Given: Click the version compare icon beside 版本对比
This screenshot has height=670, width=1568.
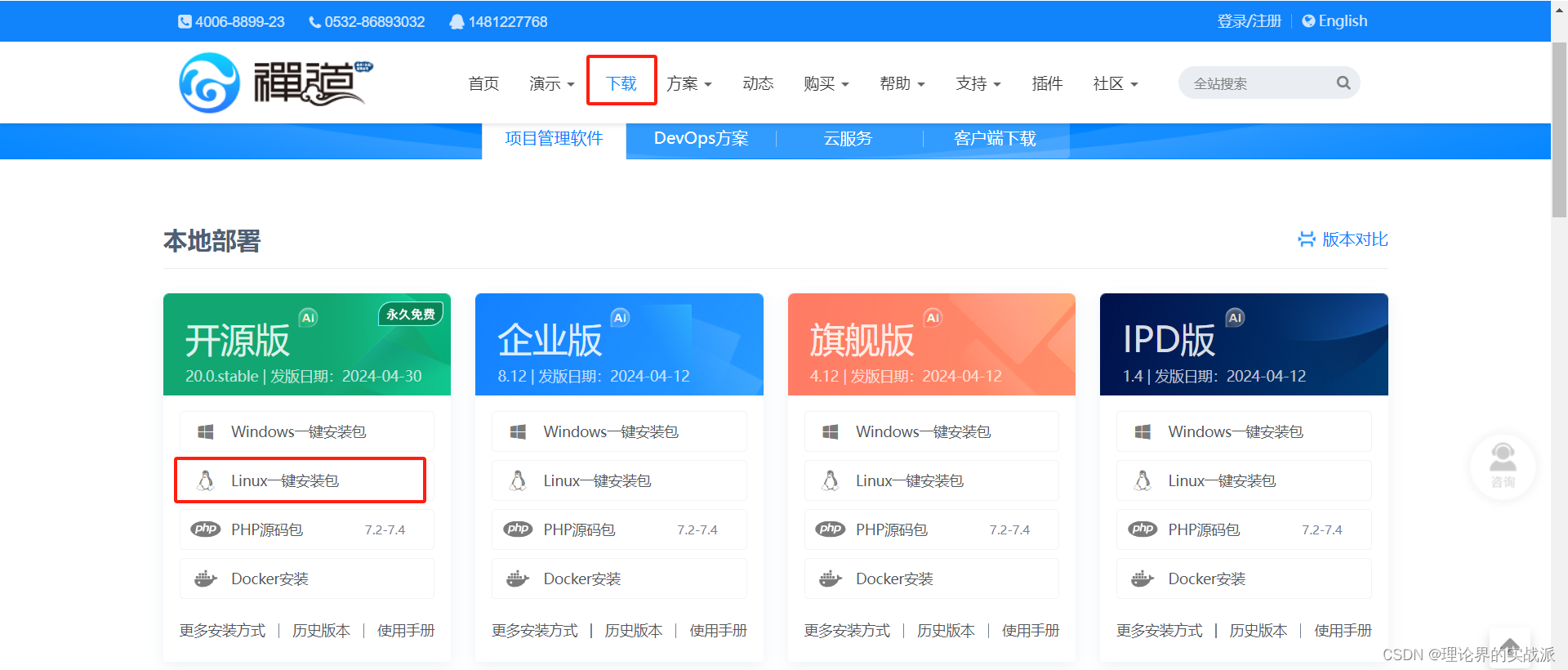Looking at the screenshot, I should tap(1307, 239).
